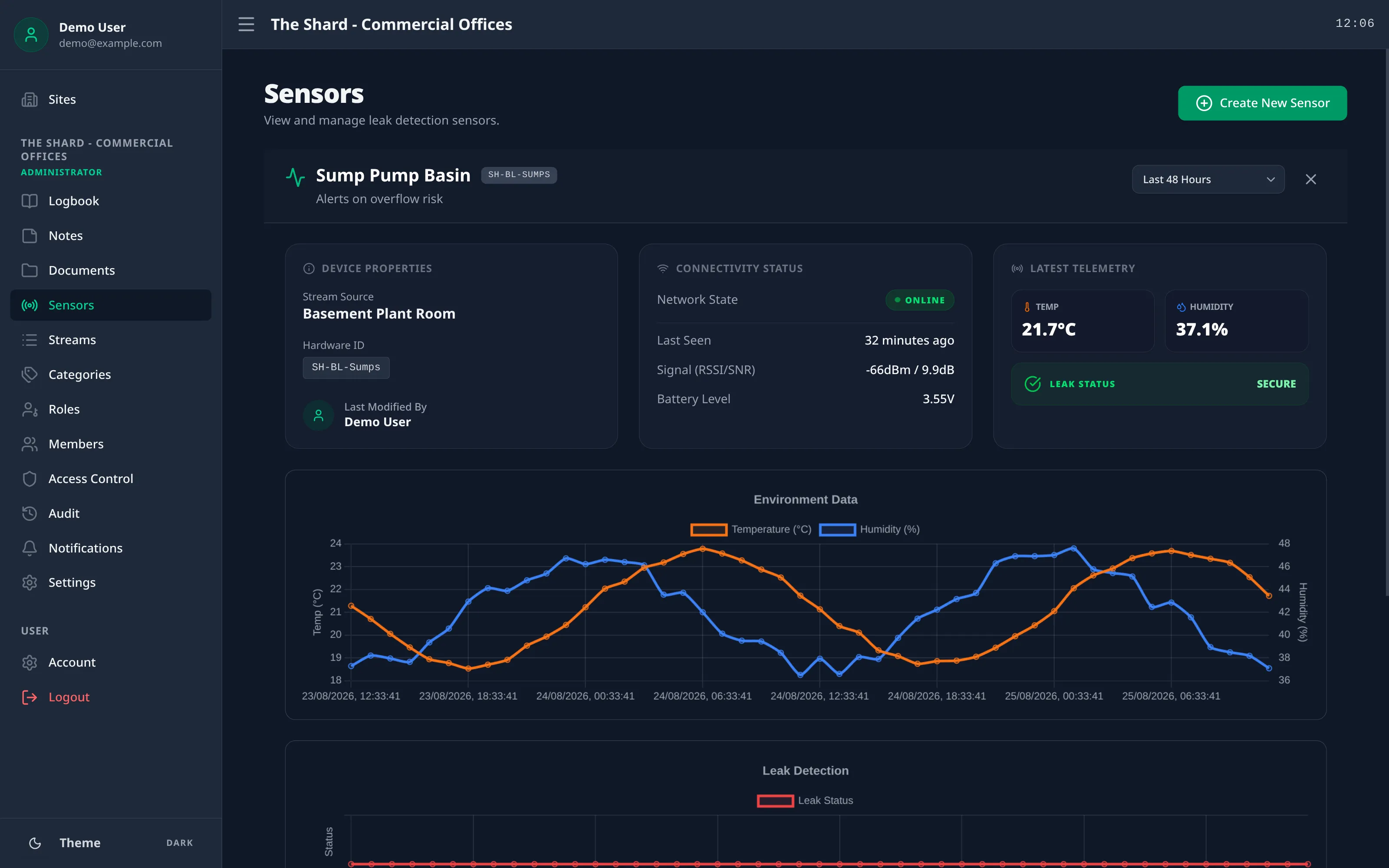Click the Documents folder icon

tap(29, 270)
